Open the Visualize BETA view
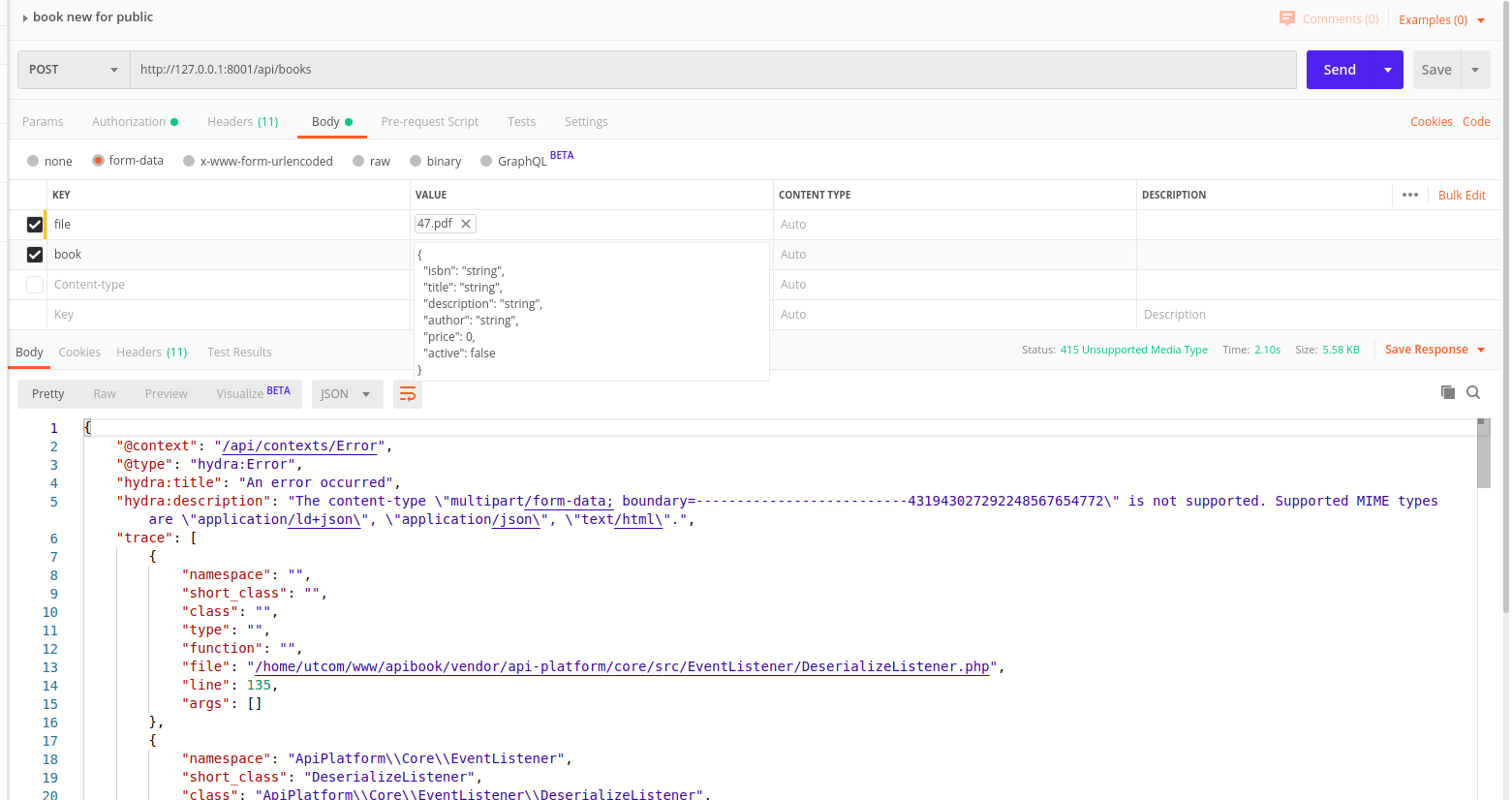1512x800 pixels. 253,393
